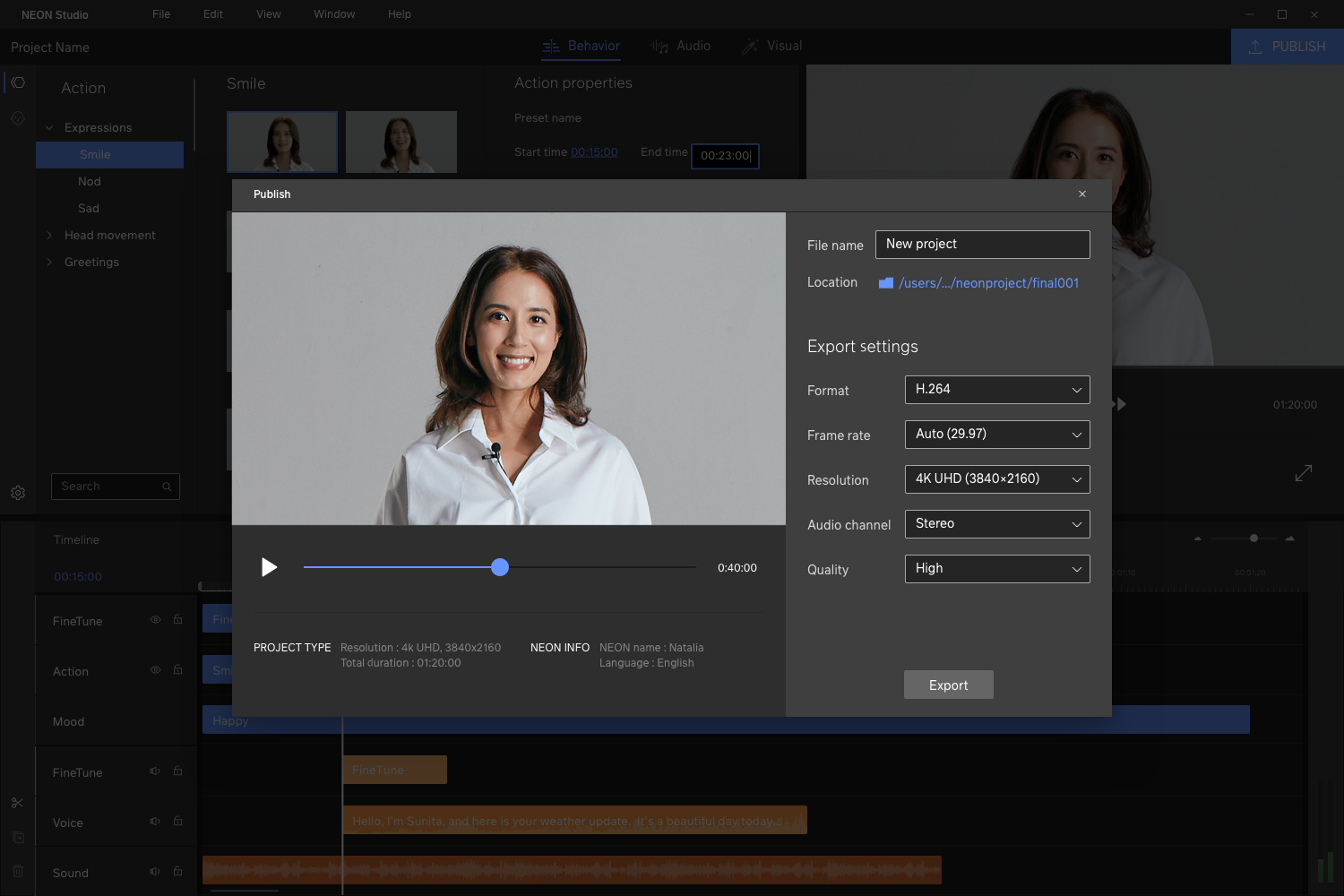The height and width of the screenshot is (896, 1344).
Task: Hide the top FineTune track
Action: point(156,620)
